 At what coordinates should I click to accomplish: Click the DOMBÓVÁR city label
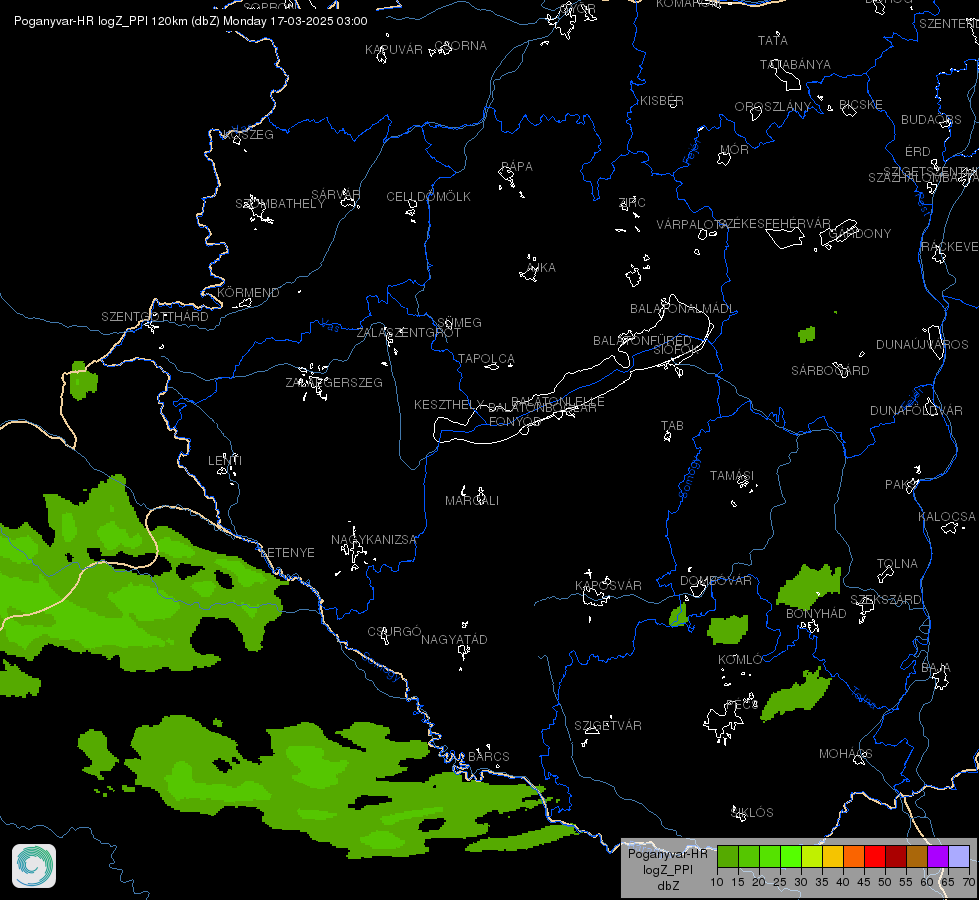pyautogui.click(x=716, y=580)
